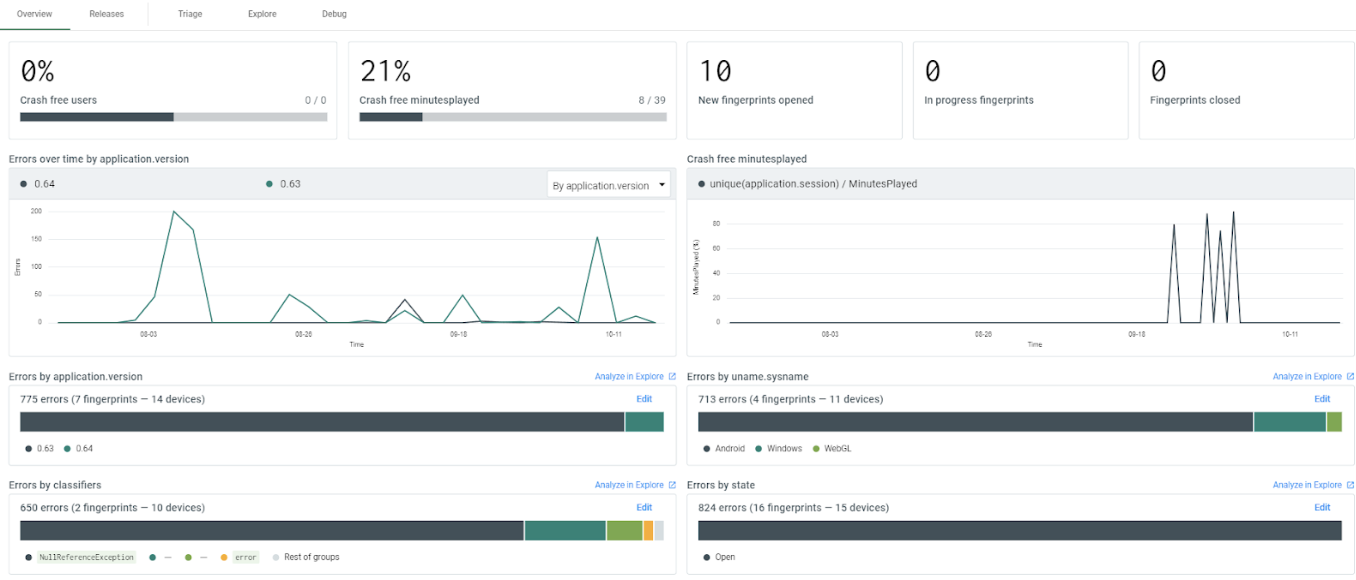Click the Android legend dot

[x=706, y=449]
